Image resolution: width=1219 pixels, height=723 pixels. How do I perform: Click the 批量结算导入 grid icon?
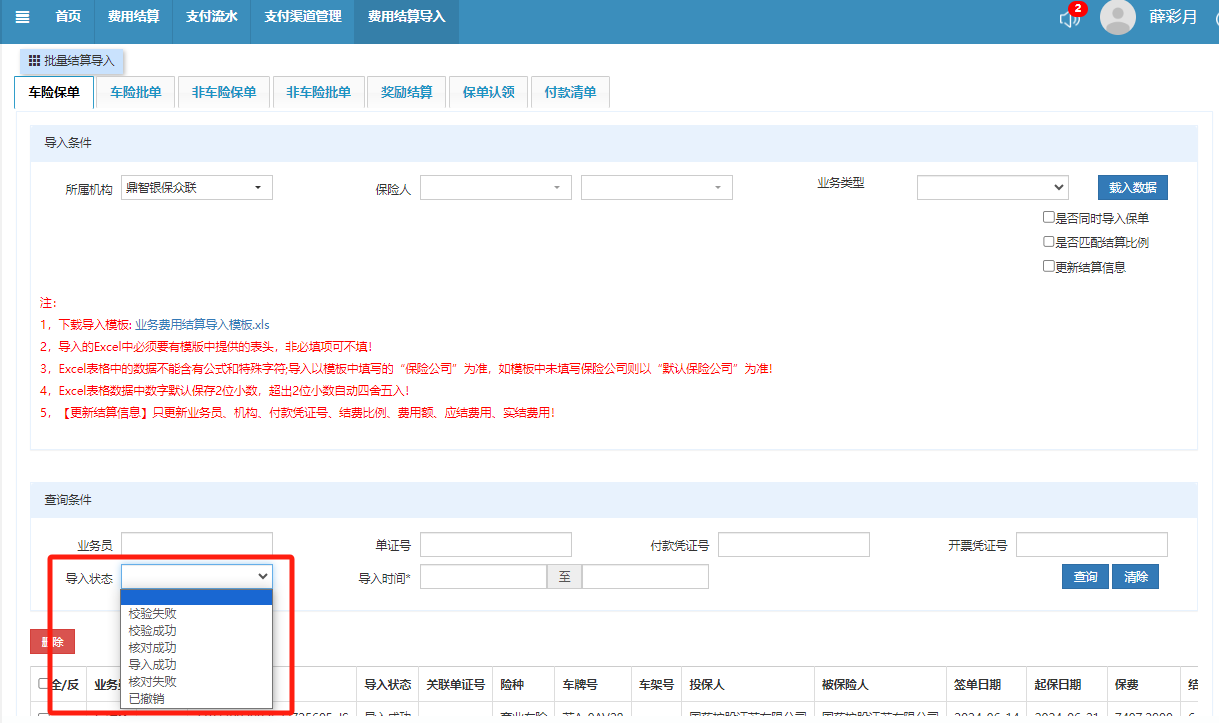[x=35, y=61]
